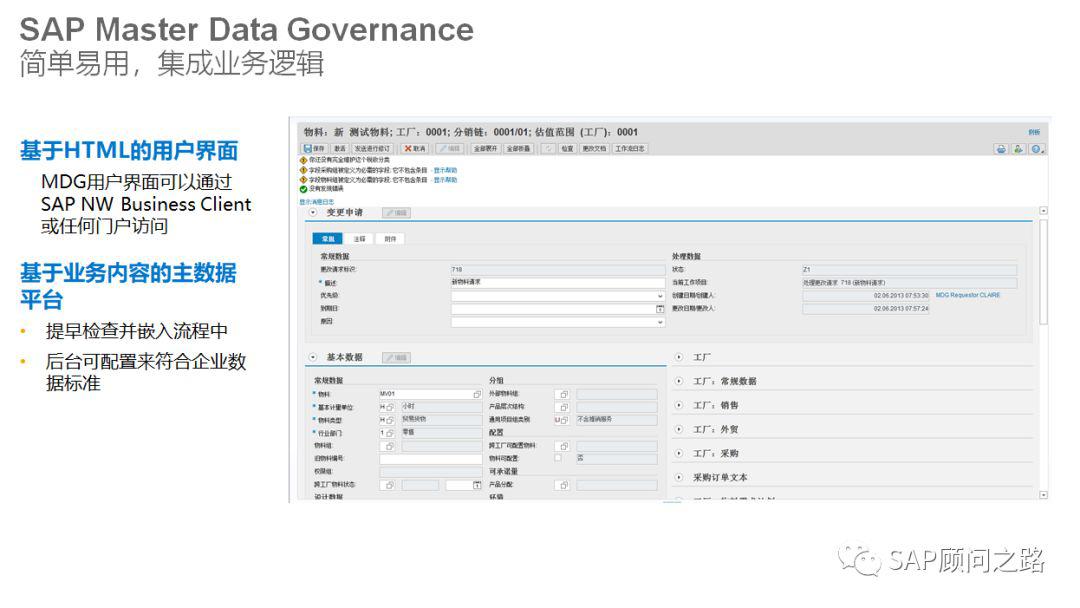Open the 显示消息日志 message log link
Image resolution: width=1080 pixels, height=608 pixels.
317,202
